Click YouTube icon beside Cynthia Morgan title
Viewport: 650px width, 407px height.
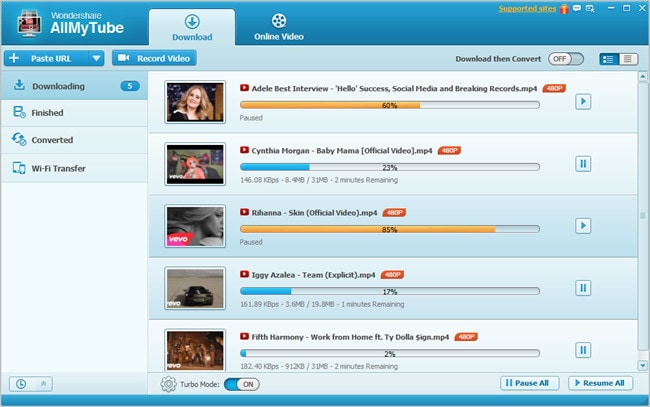[244, 150]
